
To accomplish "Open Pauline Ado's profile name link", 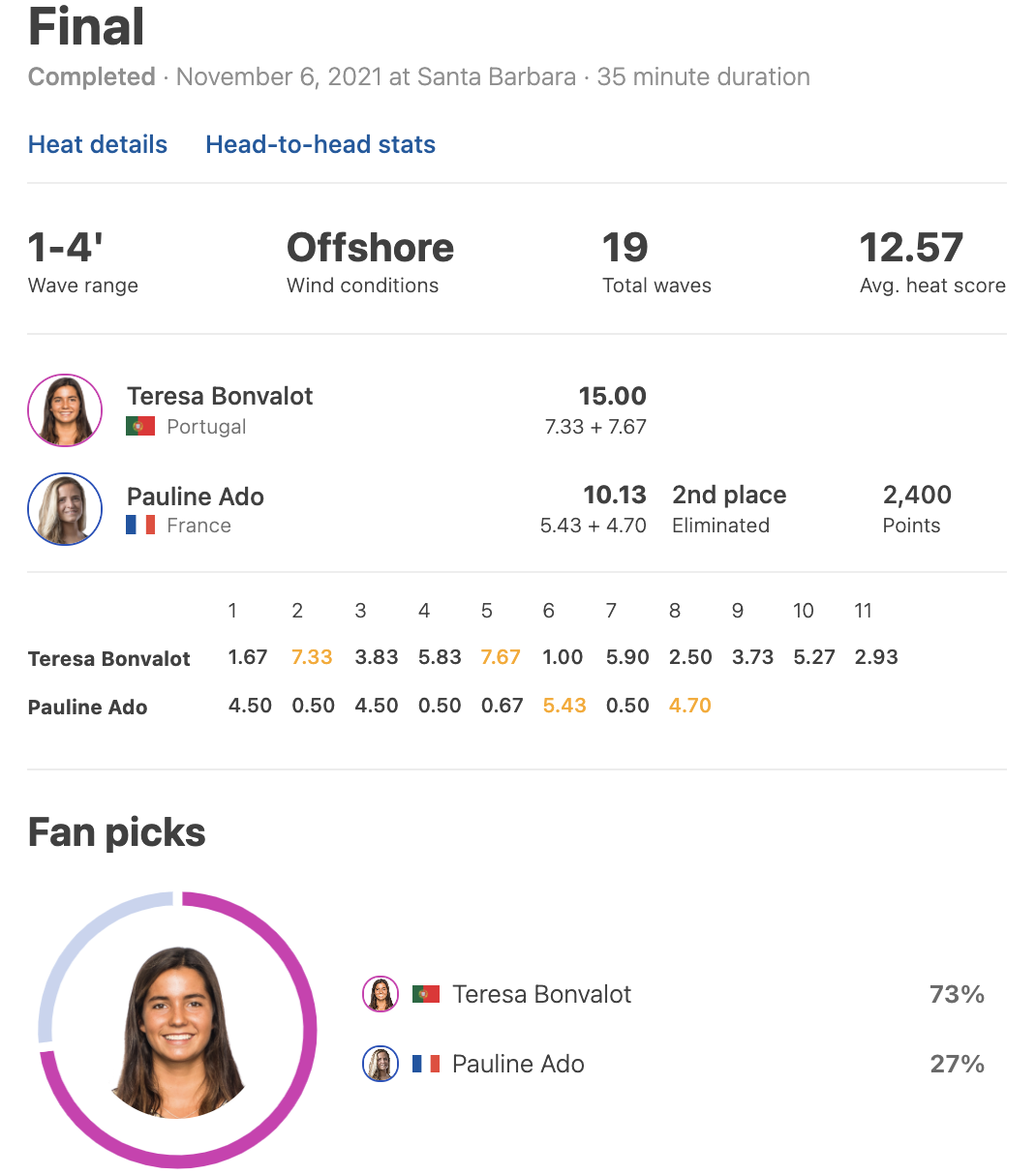I will [196, 497].
